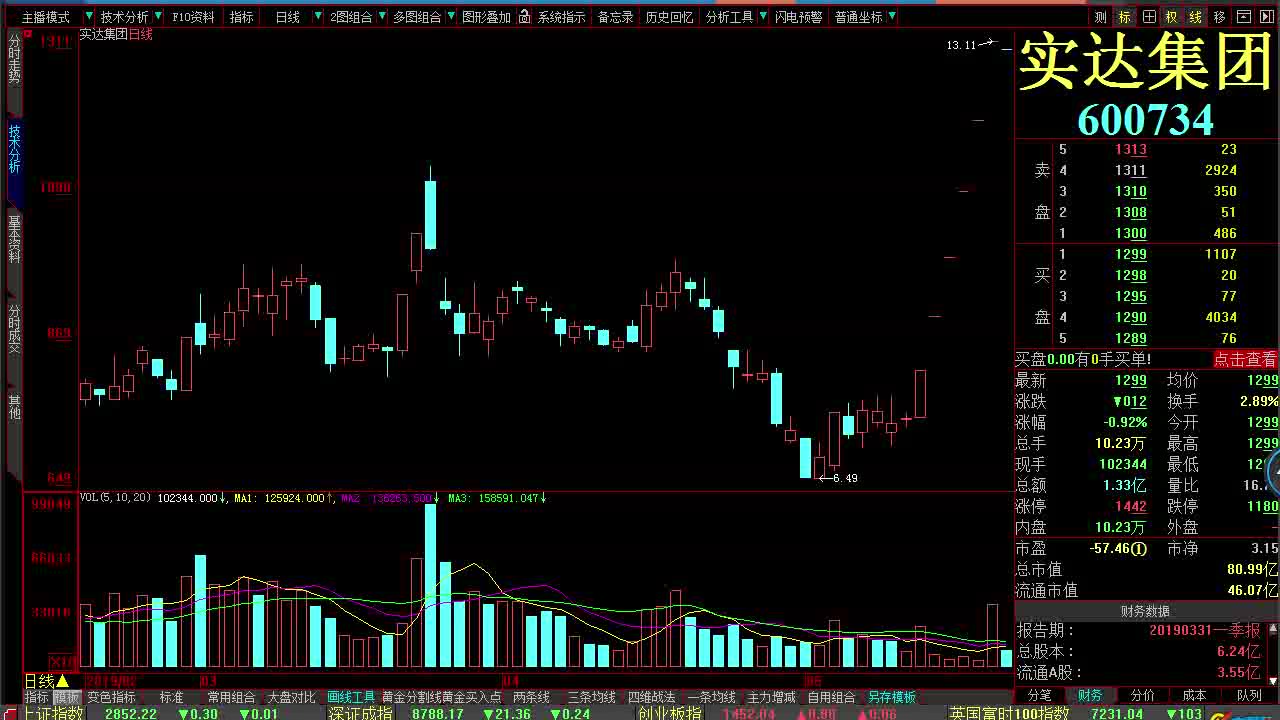Select 两条线 template
Image resolution: width=1280 pixels, height=720 pixels.
point(531,697)
